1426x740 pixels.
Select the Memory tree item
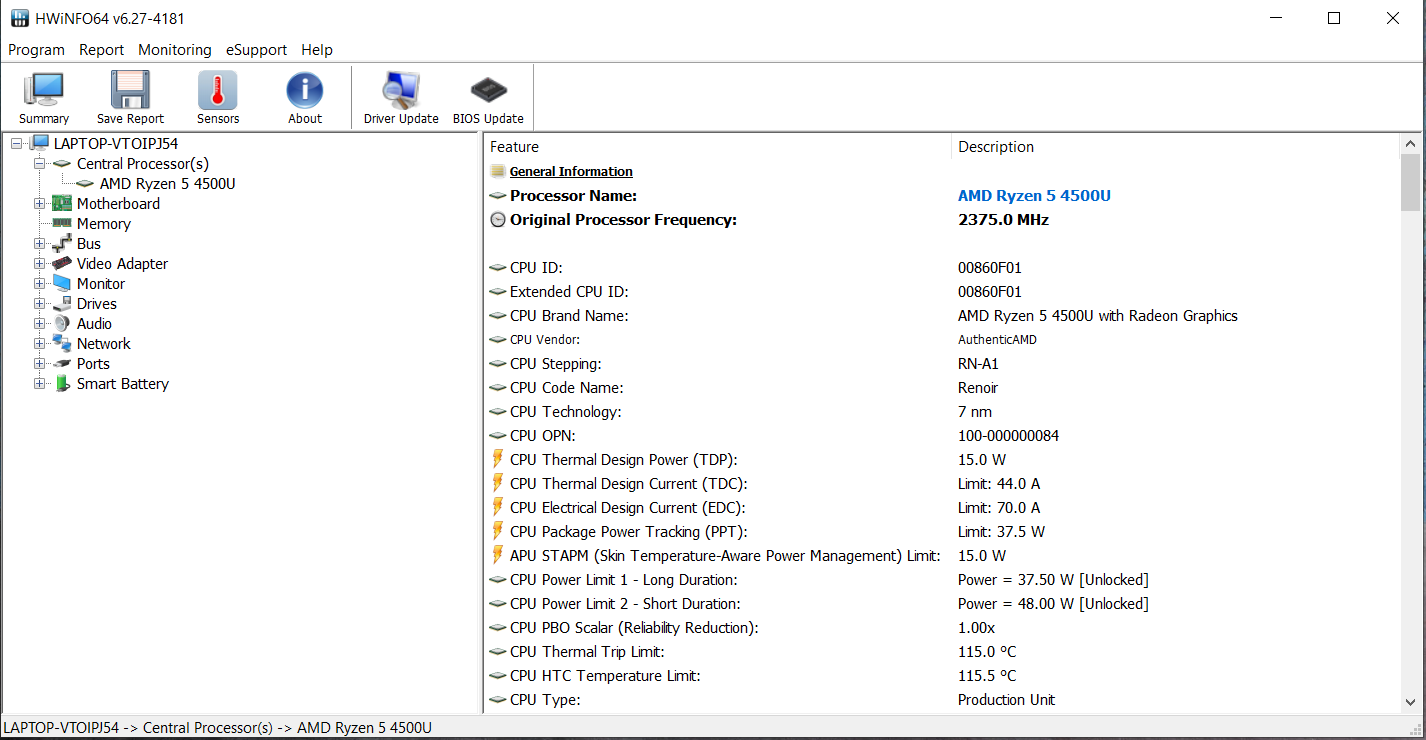(103, 224)
